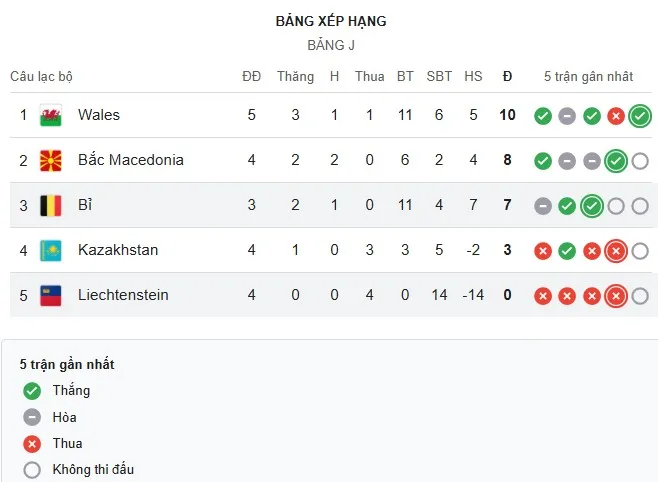Image resolution: width=658 pixels, height=482 pixels.
Task: Click the Kazakhstan flag icon
Action: point(49,251)
